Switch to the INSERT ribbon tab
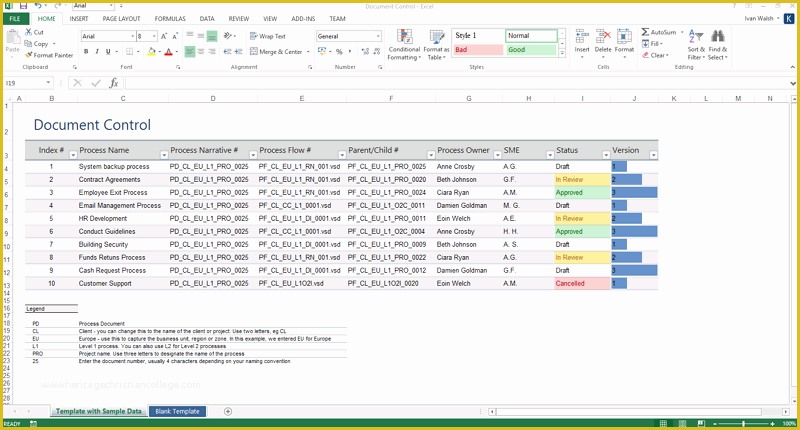The height and width of the screenshot is (430, 800). (79, 18)
